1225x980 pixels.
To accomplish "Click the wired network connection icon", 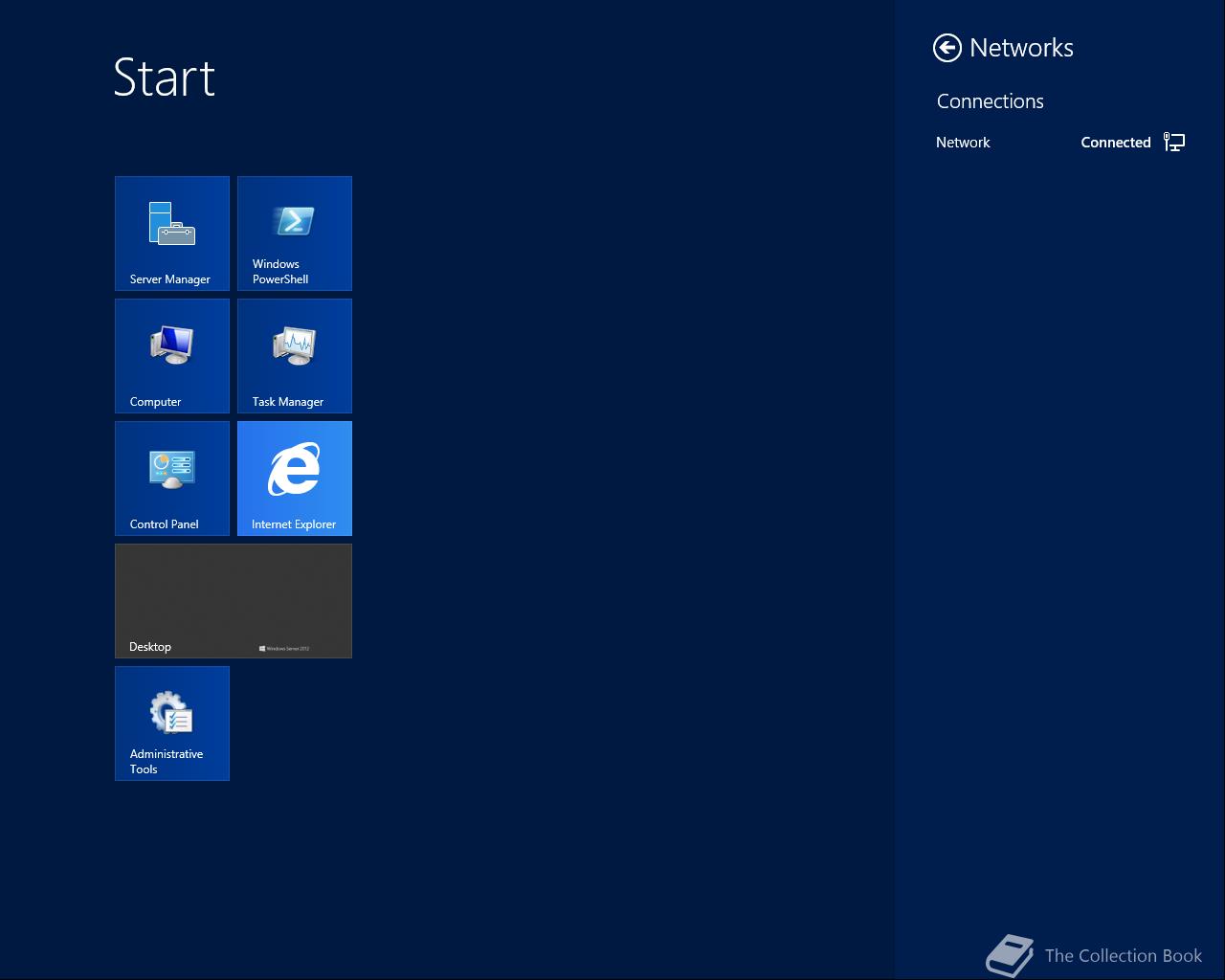I will pyautogui.click(x=1174, y=143).
